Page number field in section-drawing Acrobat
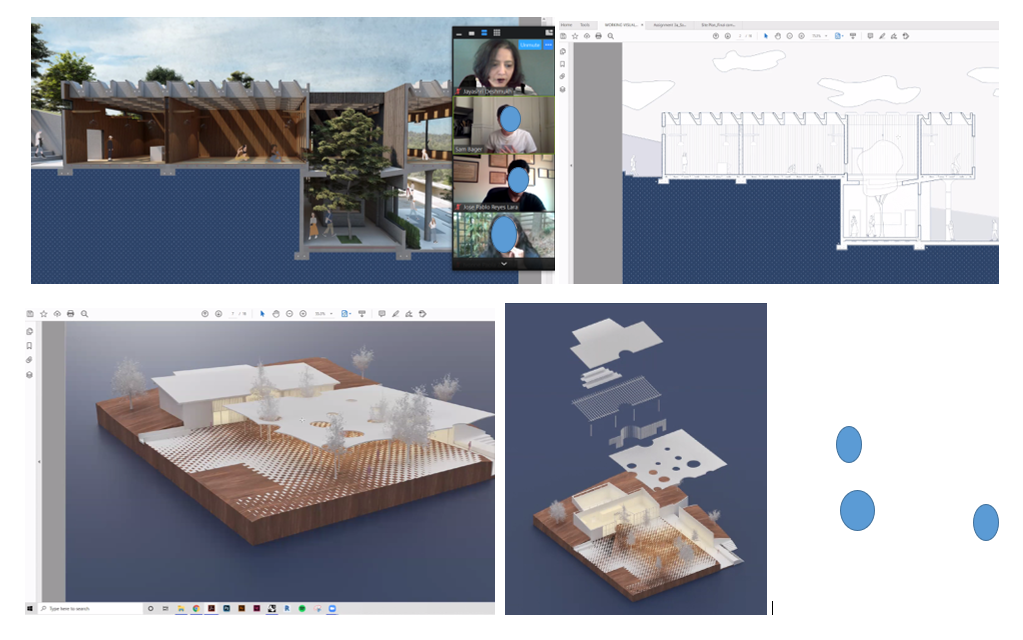This screenshot has height=640, width=1023. click(x=741, y=36)
